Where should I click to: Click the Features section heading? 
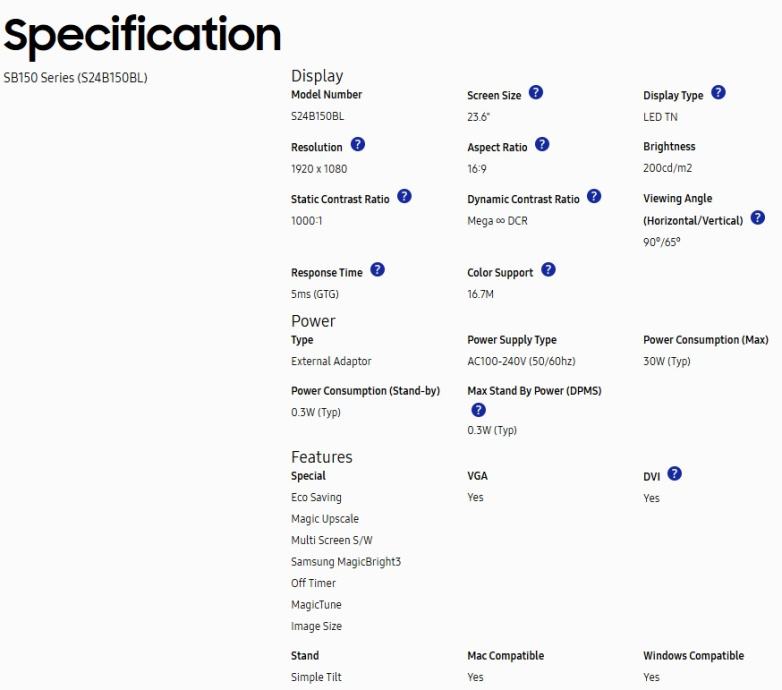click(x=321, y=457)
